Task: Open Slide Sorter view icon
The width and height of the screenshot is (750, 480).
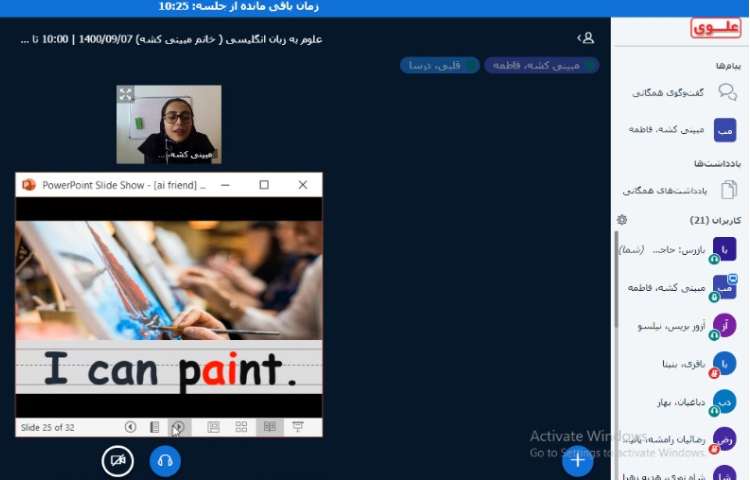Action: click(x=241, y=427)
